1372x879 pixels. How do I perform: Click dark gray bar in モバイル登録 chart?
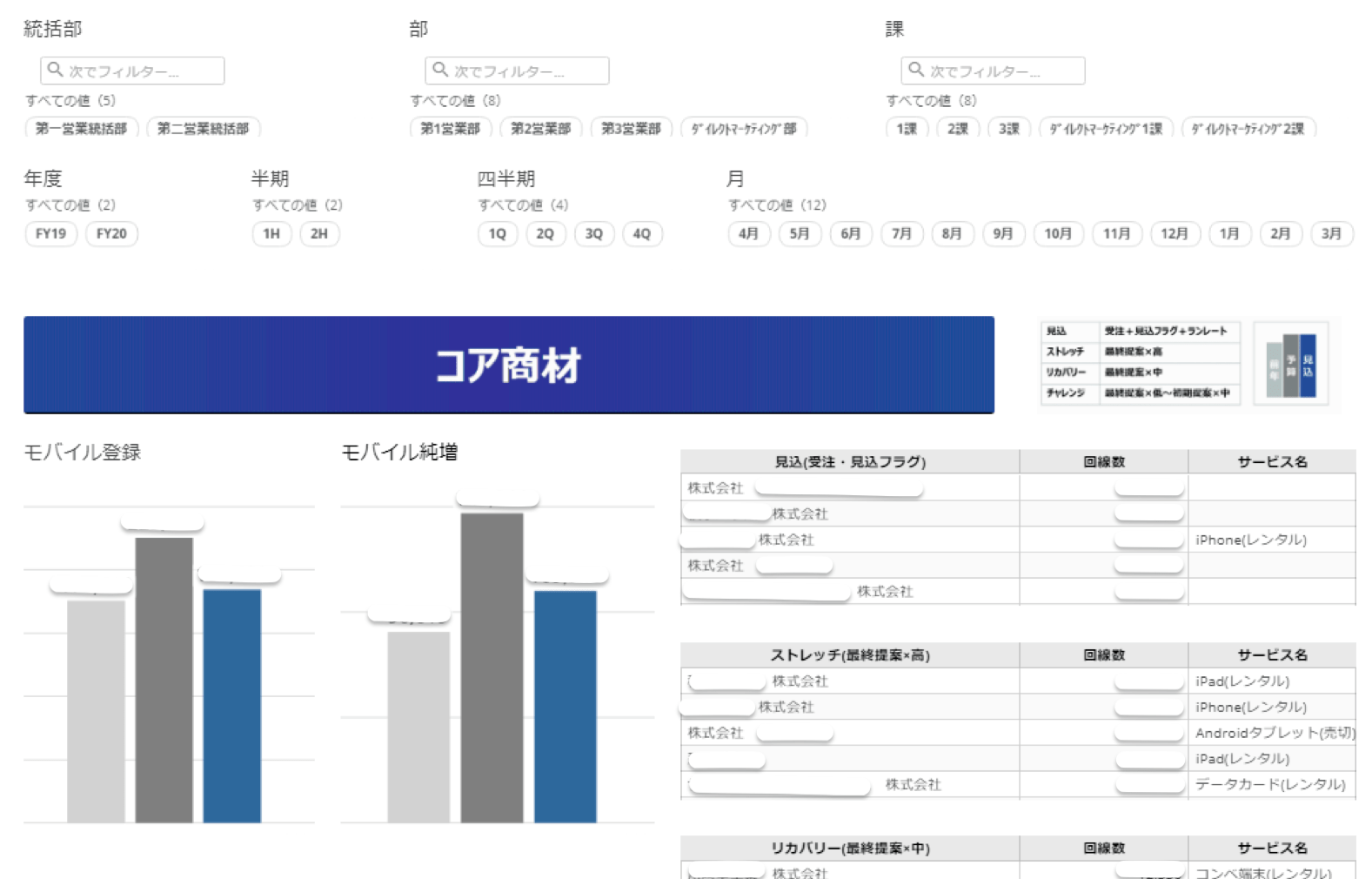click(164, 680)
